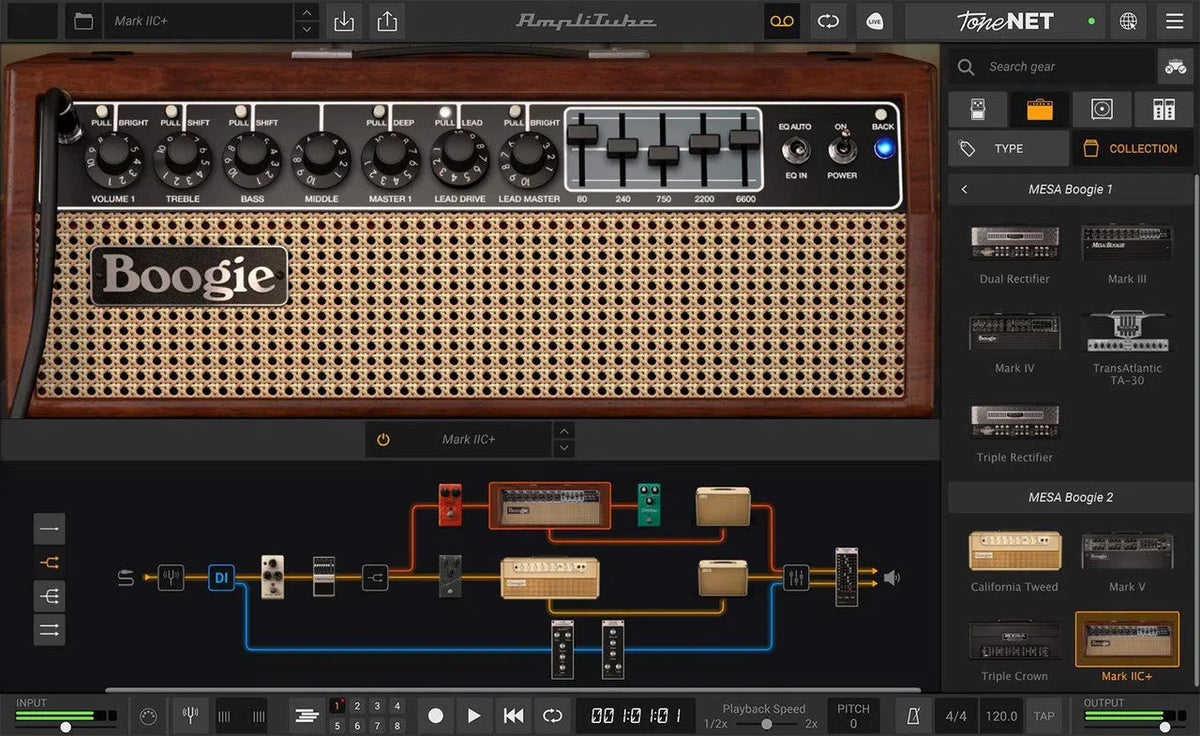Switch to the COLLECTION tab
Viewport: 1200px width, 736px height.
(1131, 148)
